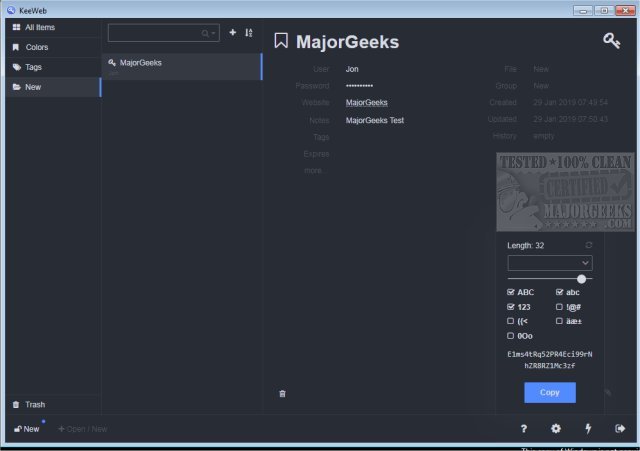Refresh the generated password icon

coord(588,245)
